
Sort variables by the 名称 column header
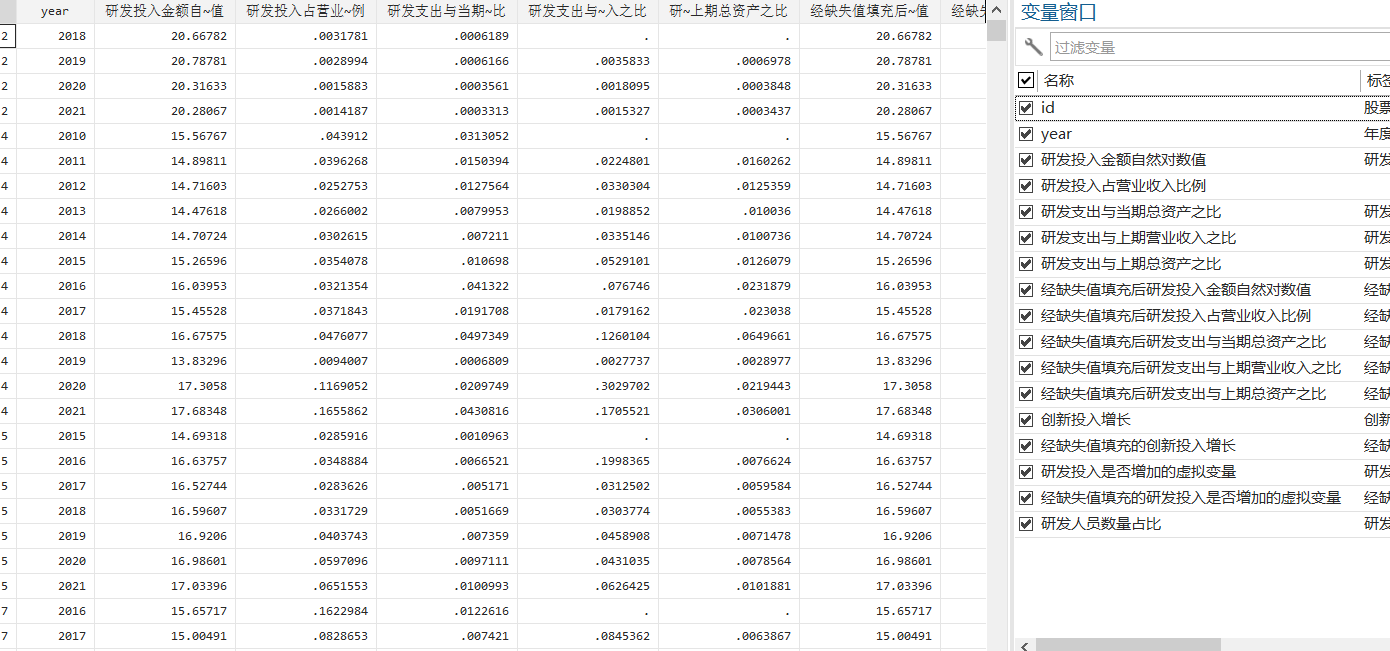pyautogui.click(x=1200, y=80)
